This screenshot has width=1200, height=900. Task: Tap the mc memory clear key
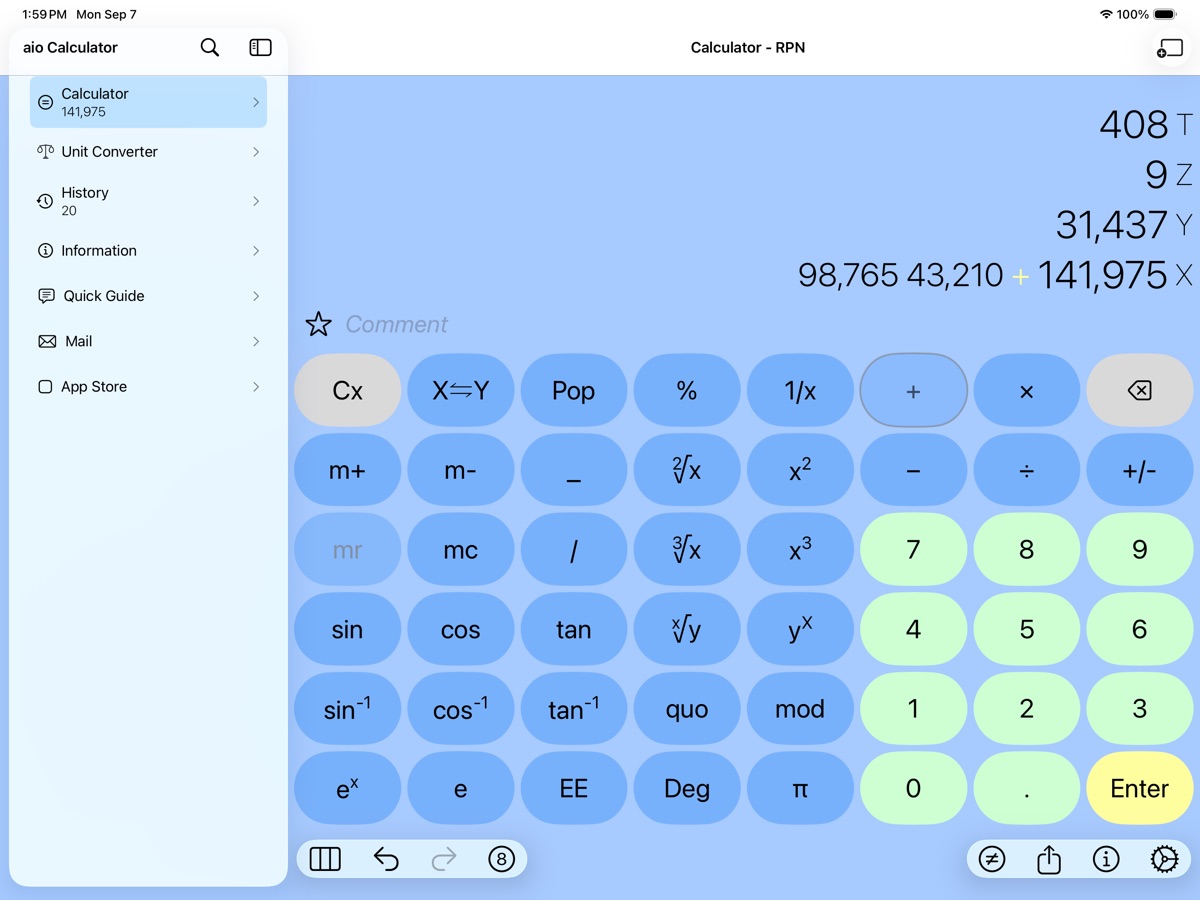coord(460,550)
